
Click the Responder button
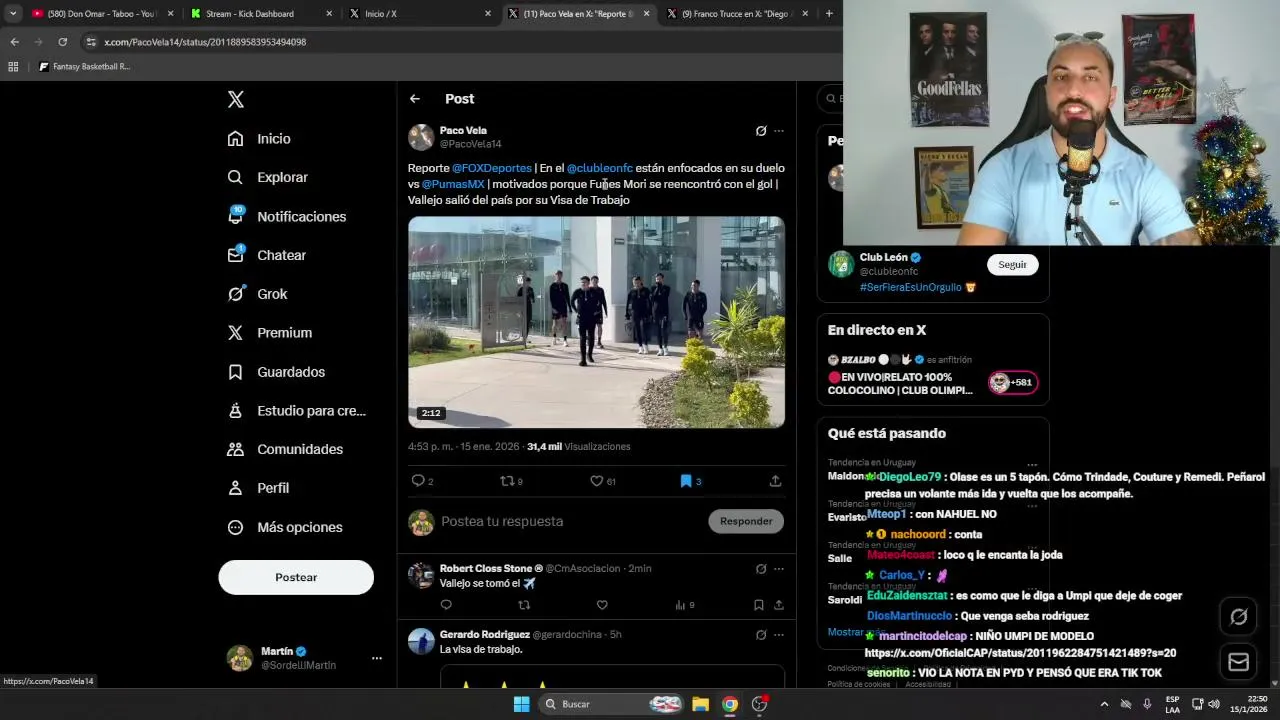pyautogui.click(x=746, y=521)
